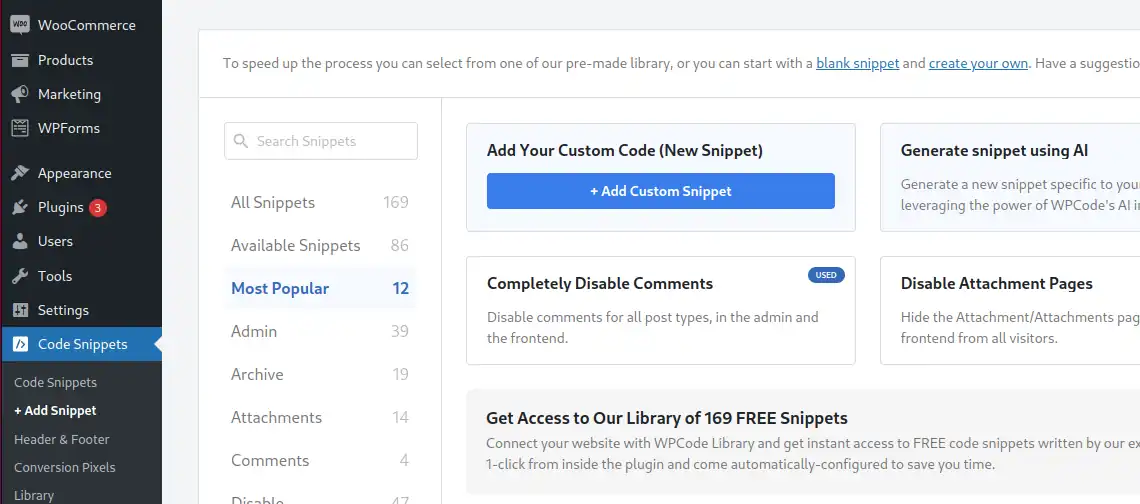Click the USED badge on comments snippet

point(826,275)
